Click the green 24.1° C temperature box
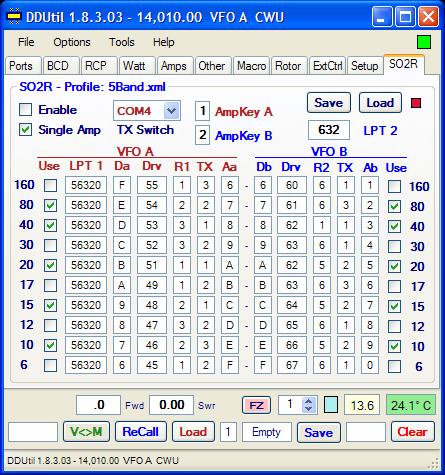 coord(411,405)
